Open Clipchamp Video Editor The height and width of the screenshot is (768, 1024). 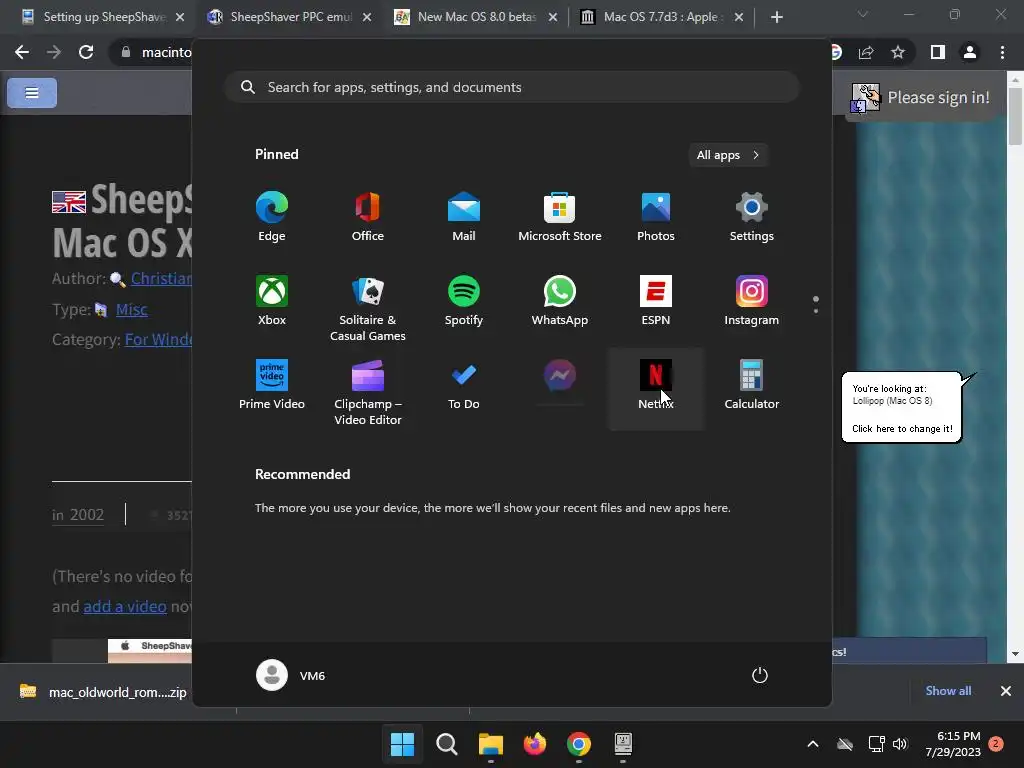(x=368, y=392)
